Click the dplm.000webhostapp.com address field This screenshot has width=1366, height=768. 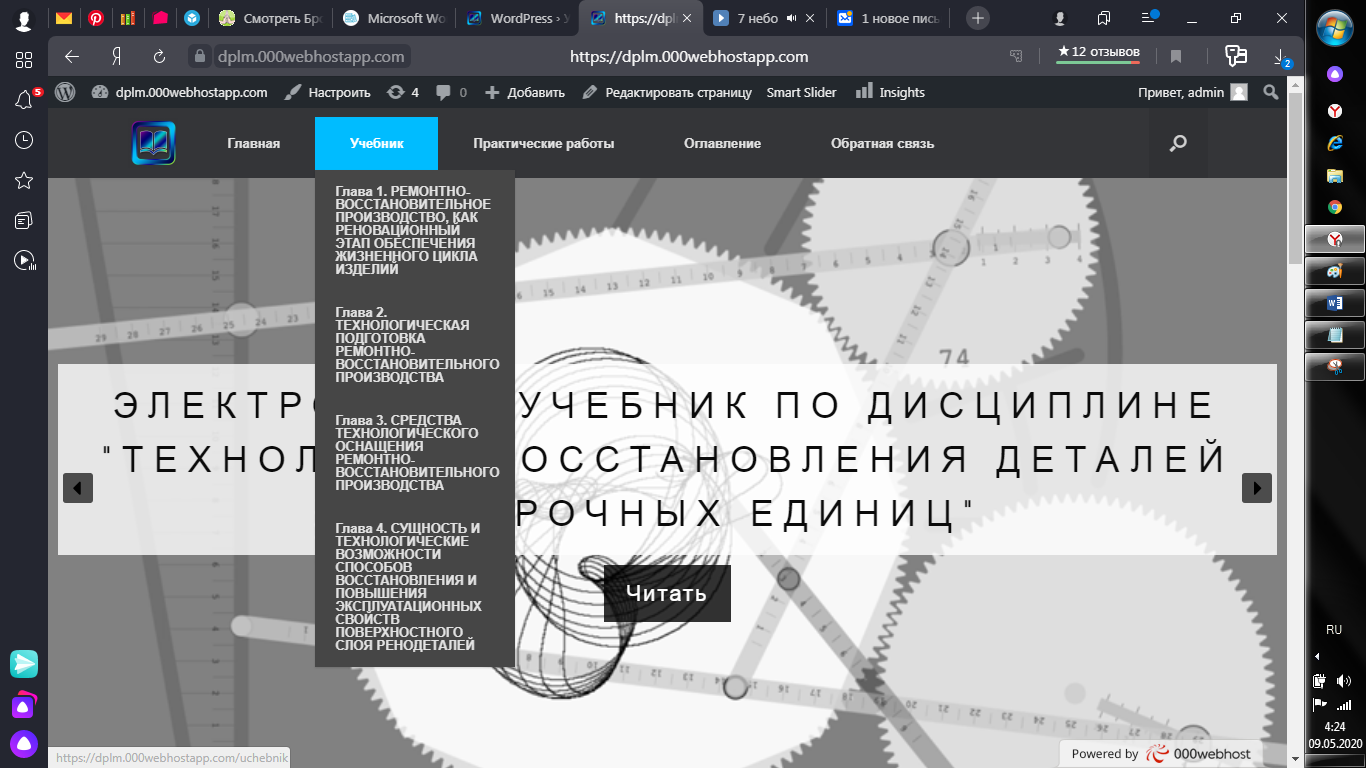click(x=311, y=57)
